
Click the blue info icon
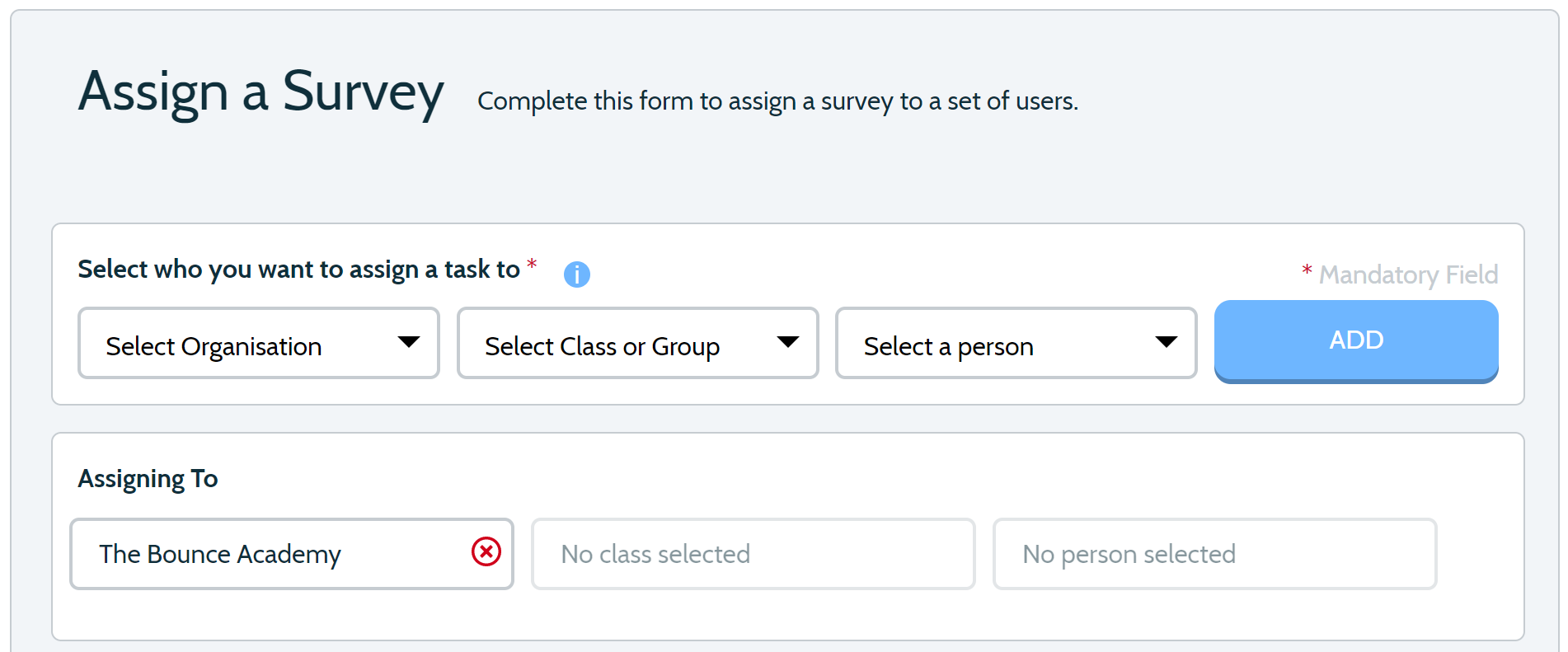coord(576,274)
